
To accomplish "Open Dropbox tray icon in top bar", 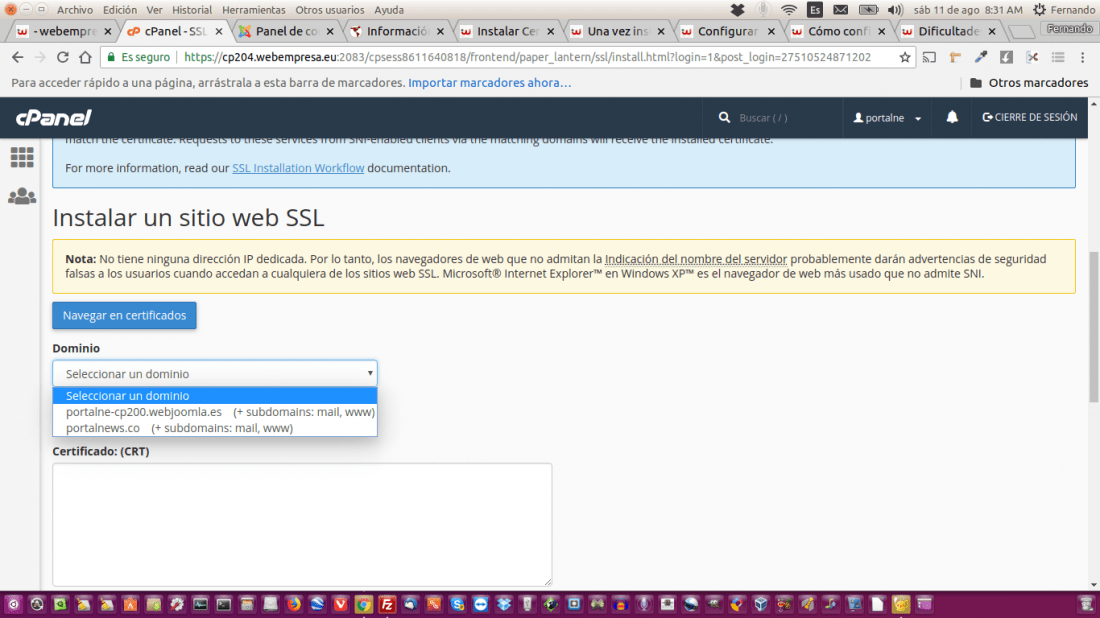I will coord(737,10).
